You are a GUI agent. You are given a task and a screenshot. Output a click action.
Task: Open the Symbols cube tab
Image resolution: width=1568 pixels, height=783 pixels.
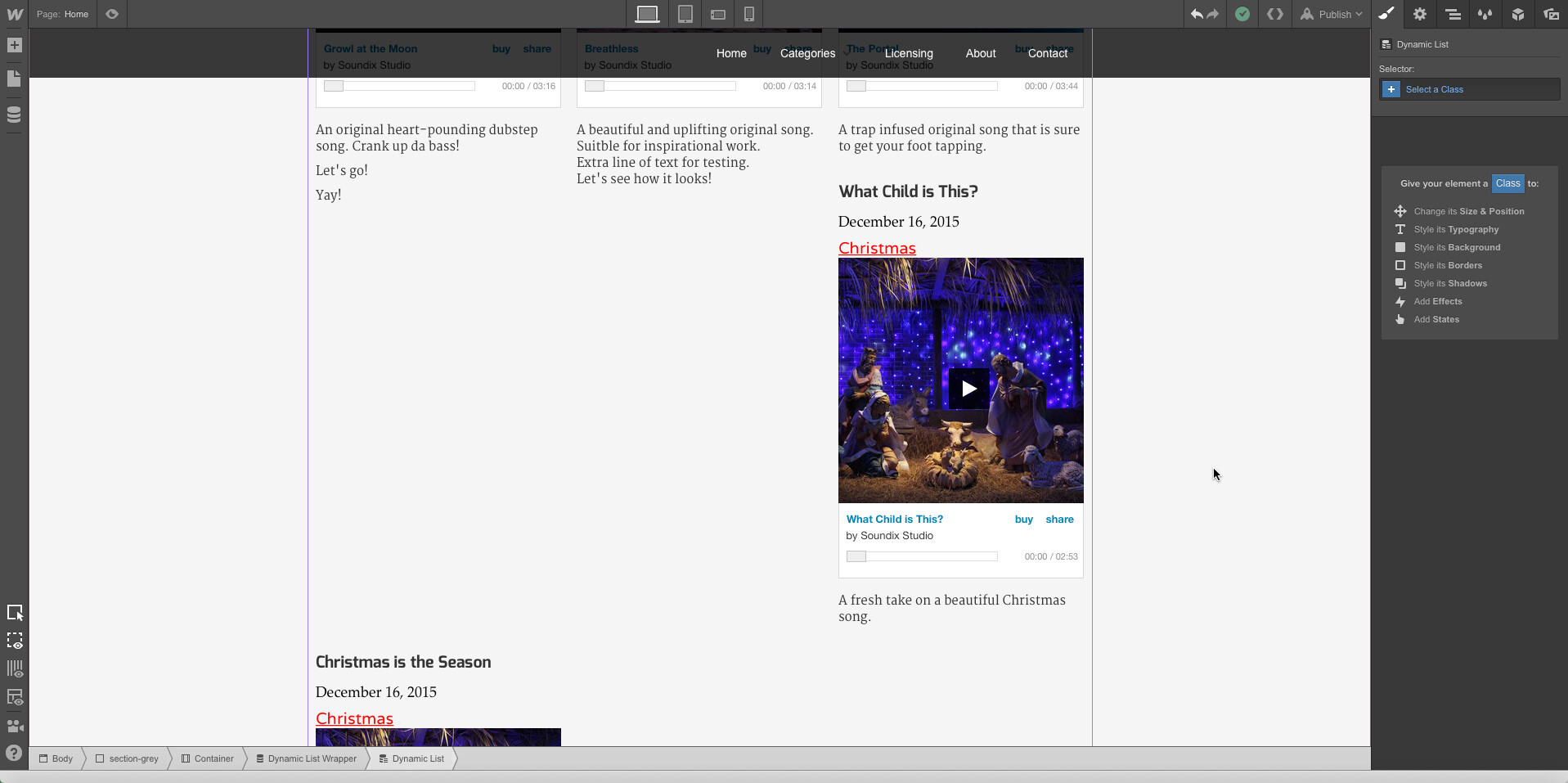click(1518, 14)
